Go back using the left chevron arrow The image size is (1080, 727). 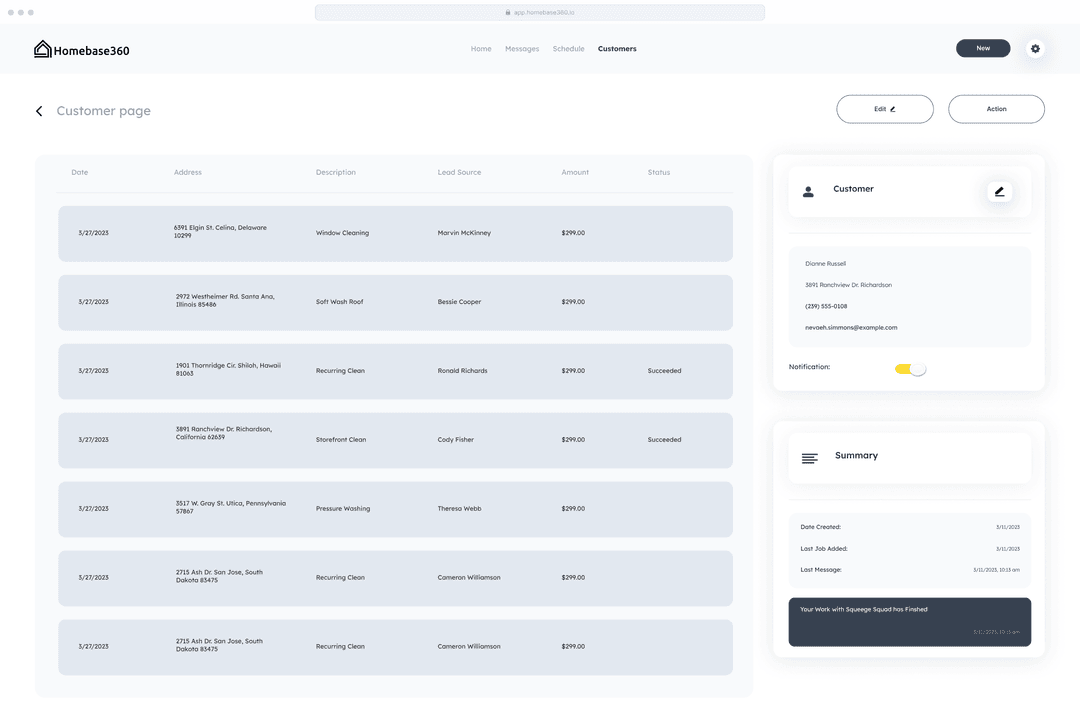coord(39,111)
